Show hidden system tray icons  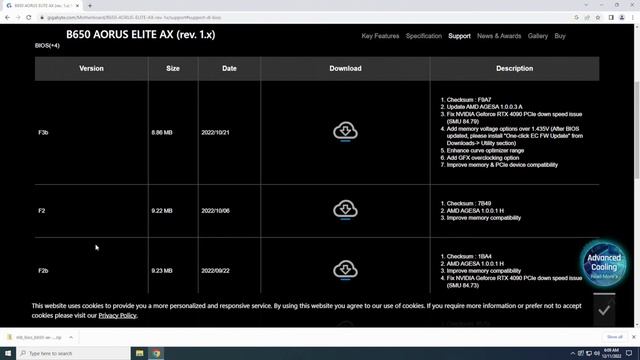coord(573,353)
